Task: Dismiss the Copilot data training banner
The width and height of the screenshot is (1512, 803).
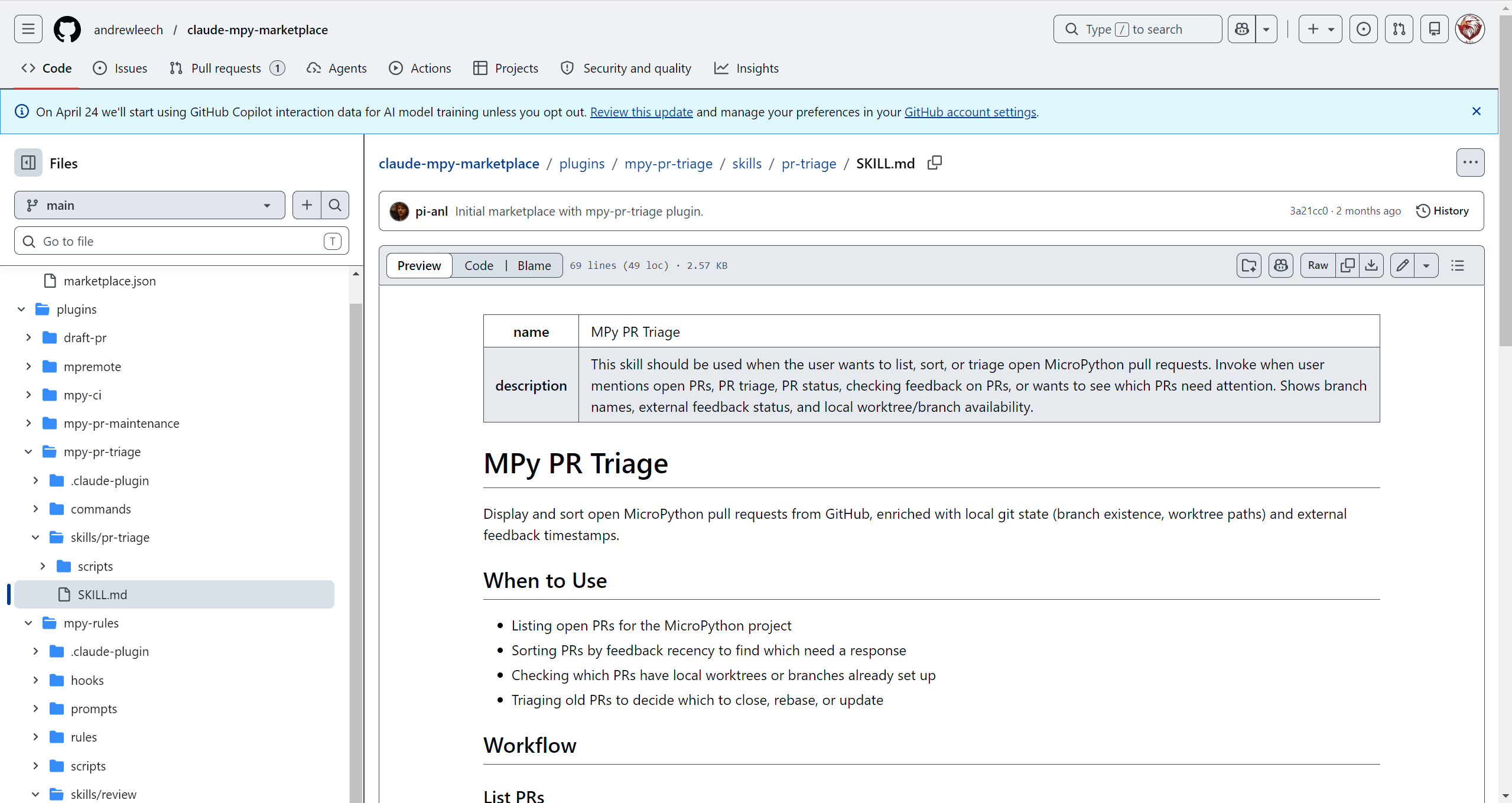Action: click(x=1477, y=111)
